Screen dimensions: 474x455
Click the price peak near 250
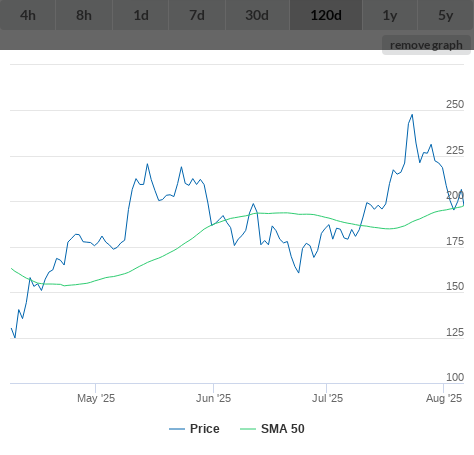(x=412, y=115)
